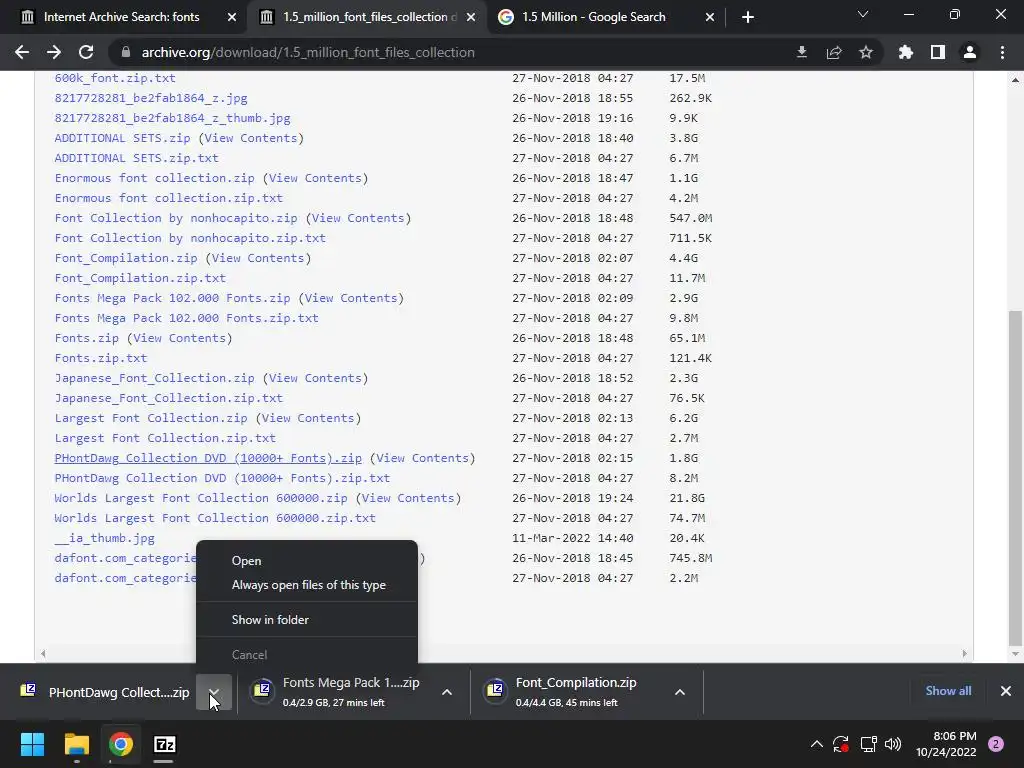Share this page via the share icon
1024x768 pixels.
click(834, 52)
